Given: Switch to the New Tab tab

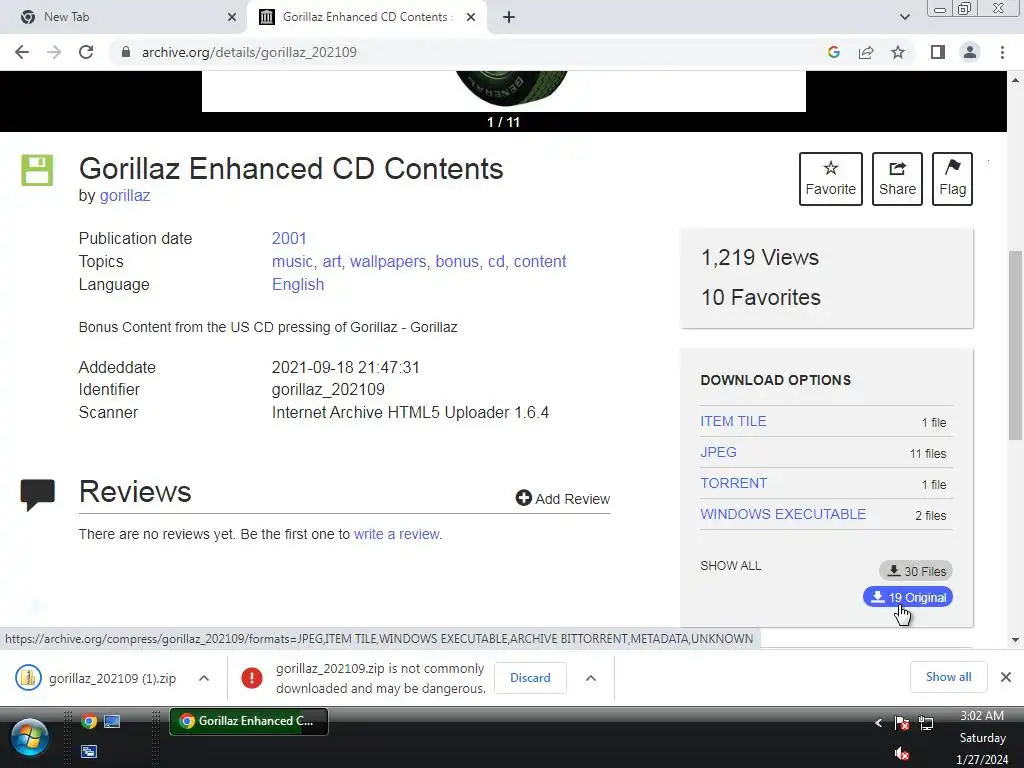Looking at the screenshot, I should coord(124,17).
